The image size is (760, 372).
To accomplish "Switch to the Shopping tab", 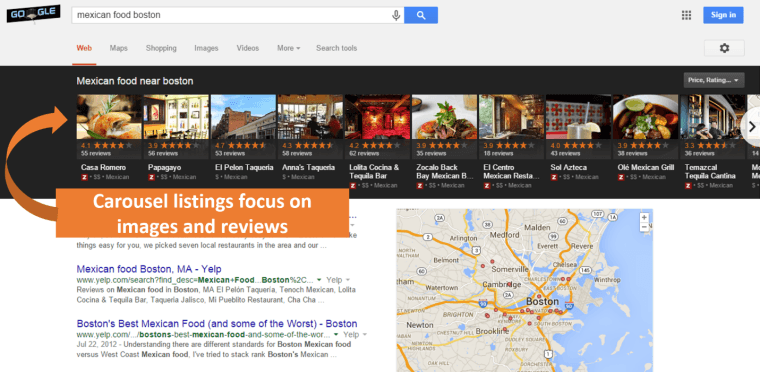I will (x=161, y=48).
